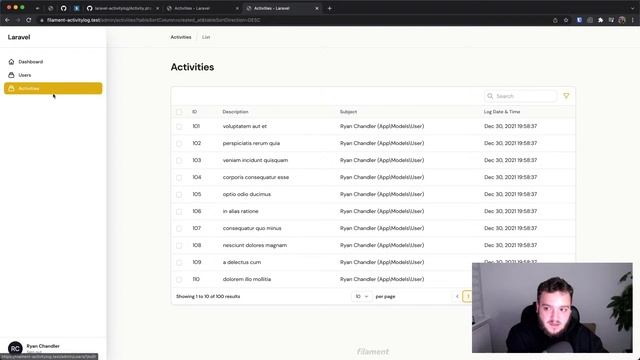The image size is (640, 360).
Task: Open Users in the sidebar
Action: click(x=53, y=75)
